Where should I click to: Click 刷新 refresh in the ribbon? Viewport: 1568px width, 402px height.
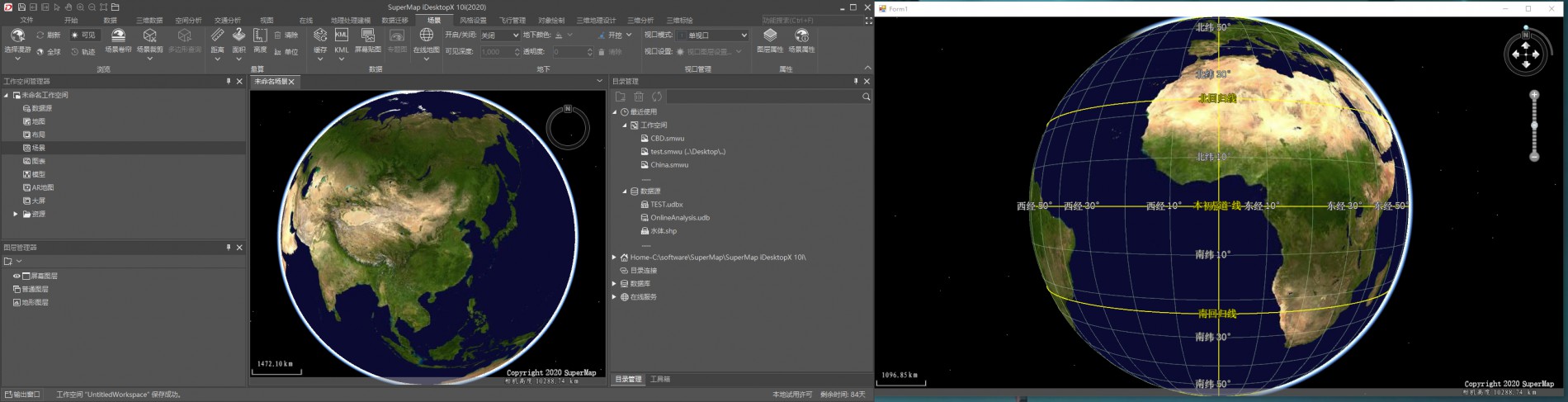point(49,35)
